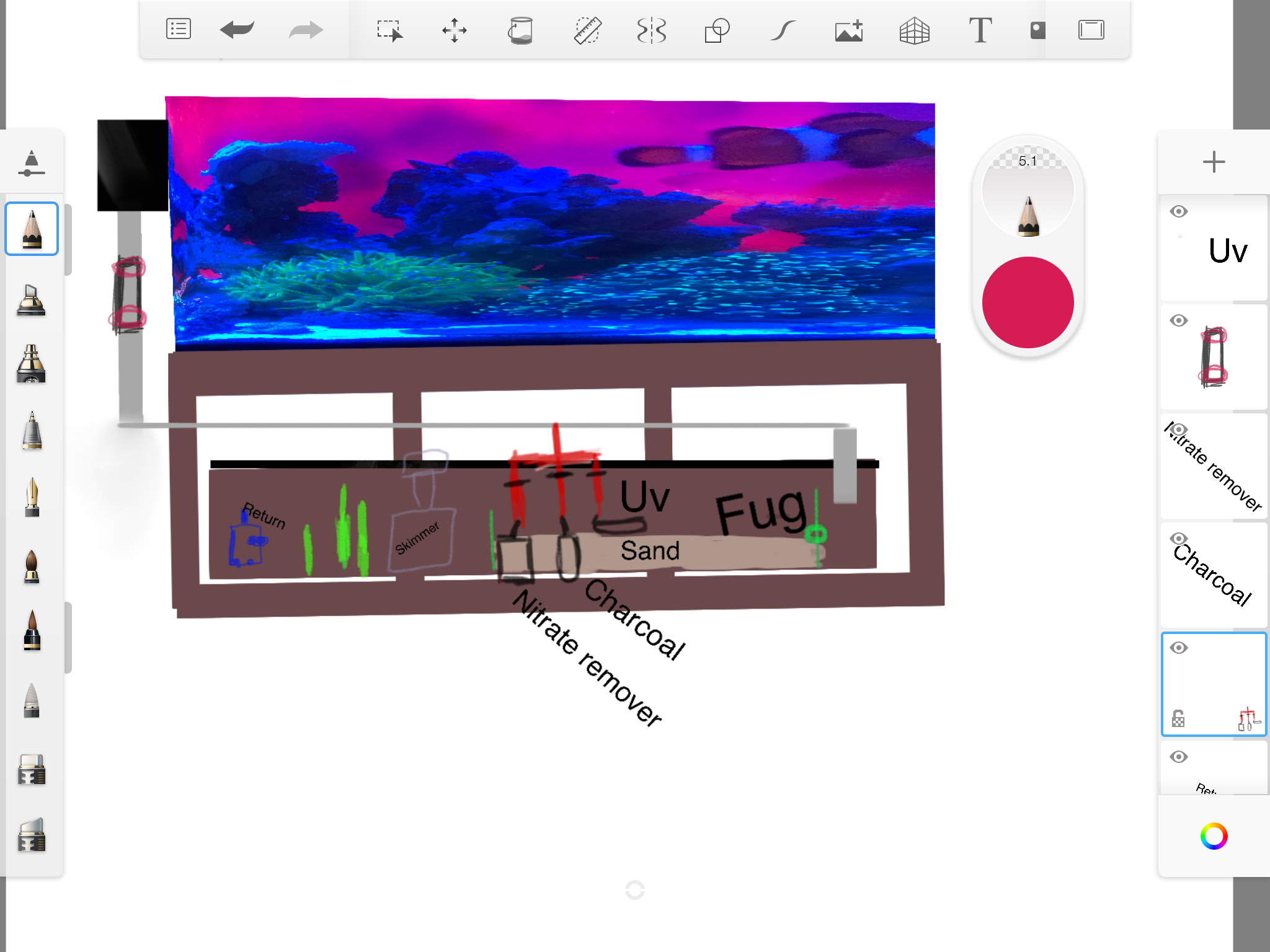Select the red-circled tube sketch layer thumbnail
Screen dimensions: 1270x952
(1214, 357)
